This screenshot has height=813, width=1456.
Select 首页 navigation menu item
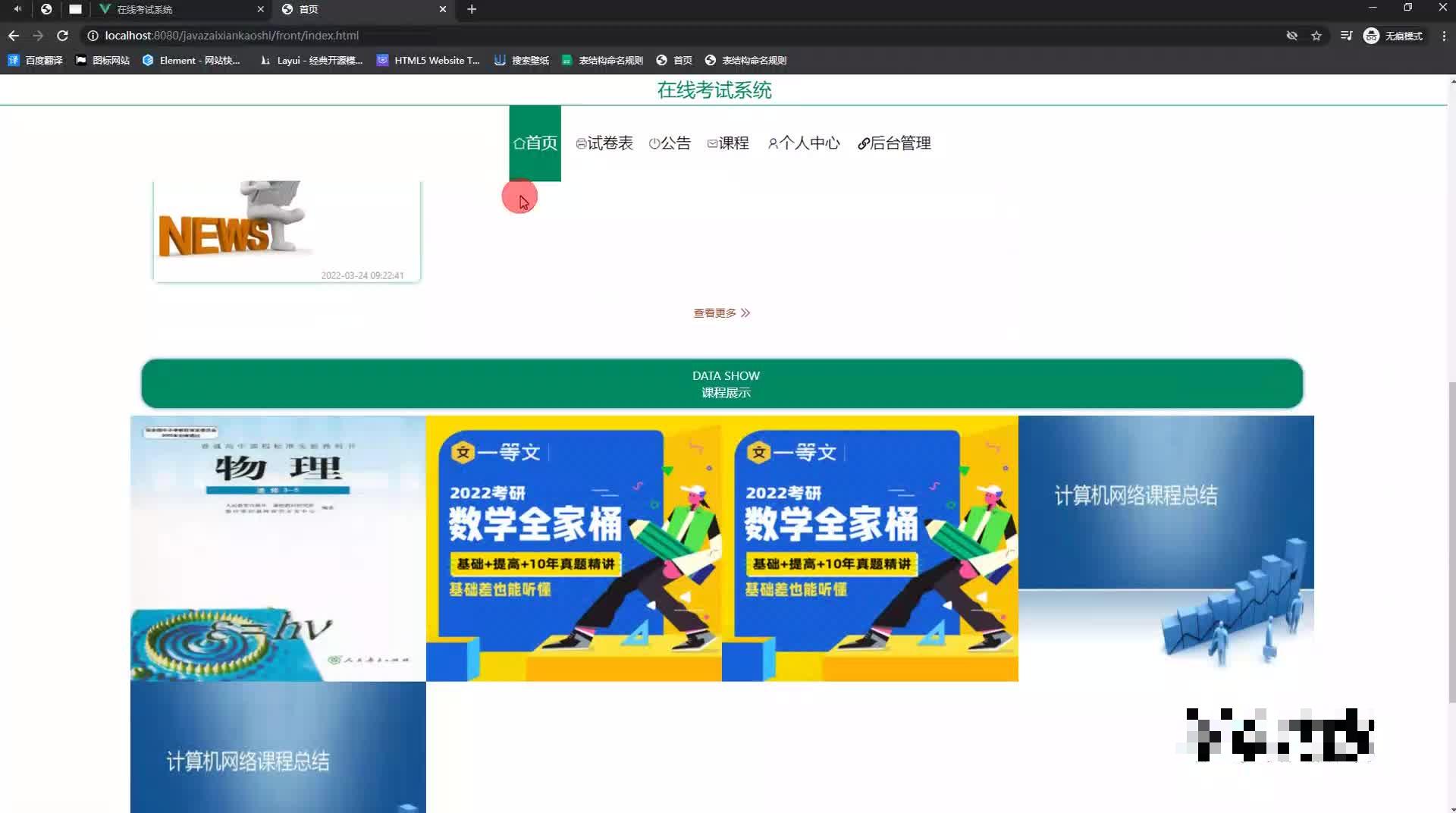point(535,143)
